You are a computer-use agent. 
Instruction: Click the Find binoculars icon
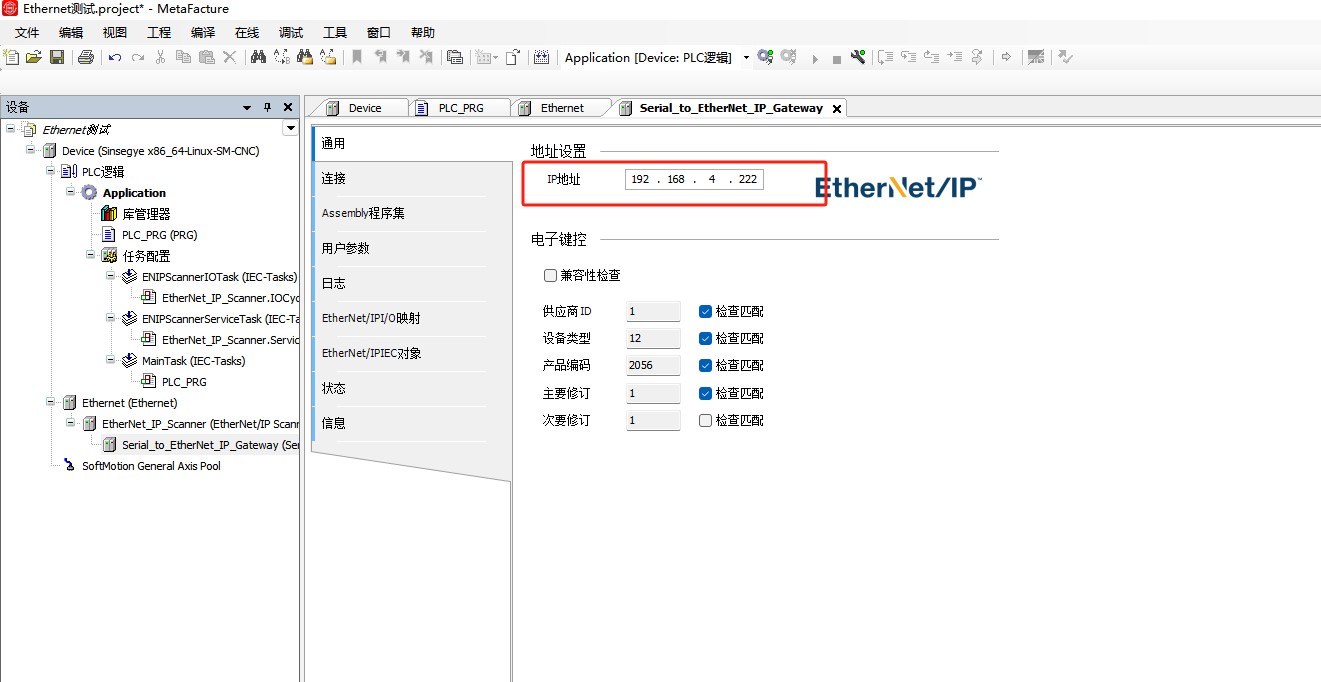[258, 57]
